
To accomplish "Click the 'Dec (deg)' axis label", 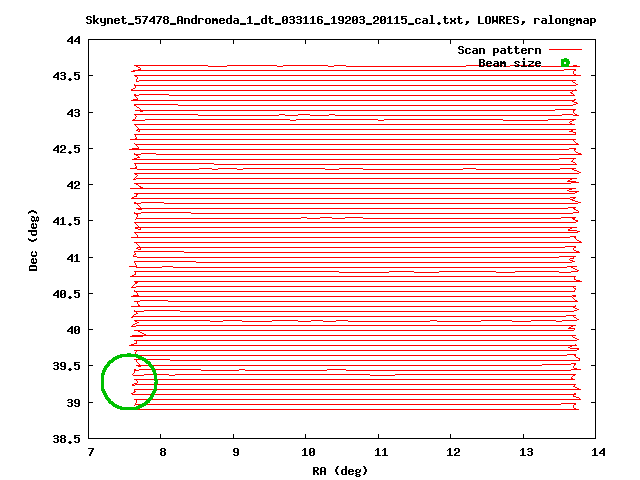I will (x=33, y=240).
